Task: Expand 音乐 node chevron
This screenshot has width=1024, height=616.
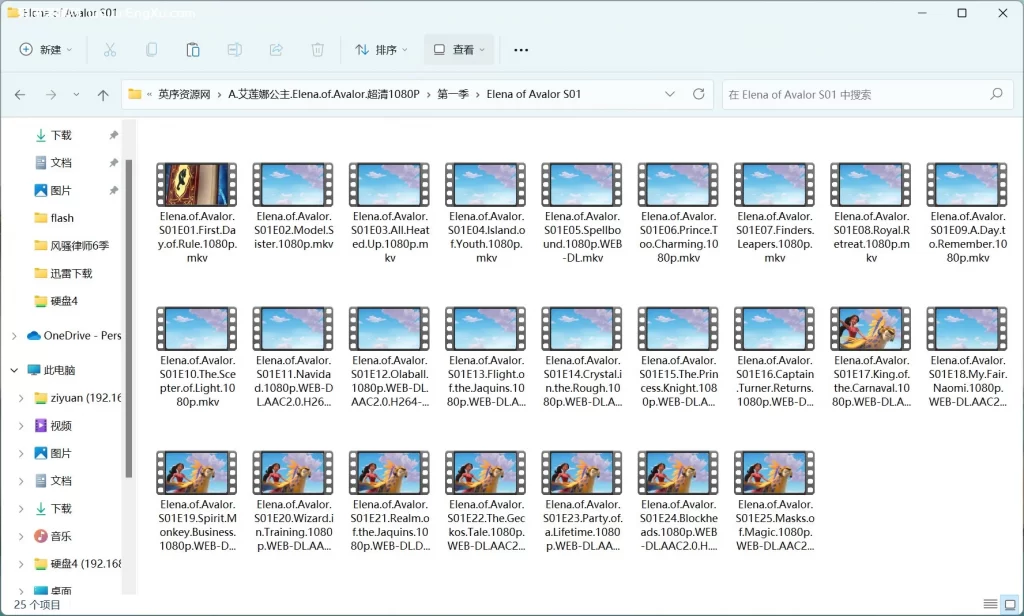Action: coord(21,536)
